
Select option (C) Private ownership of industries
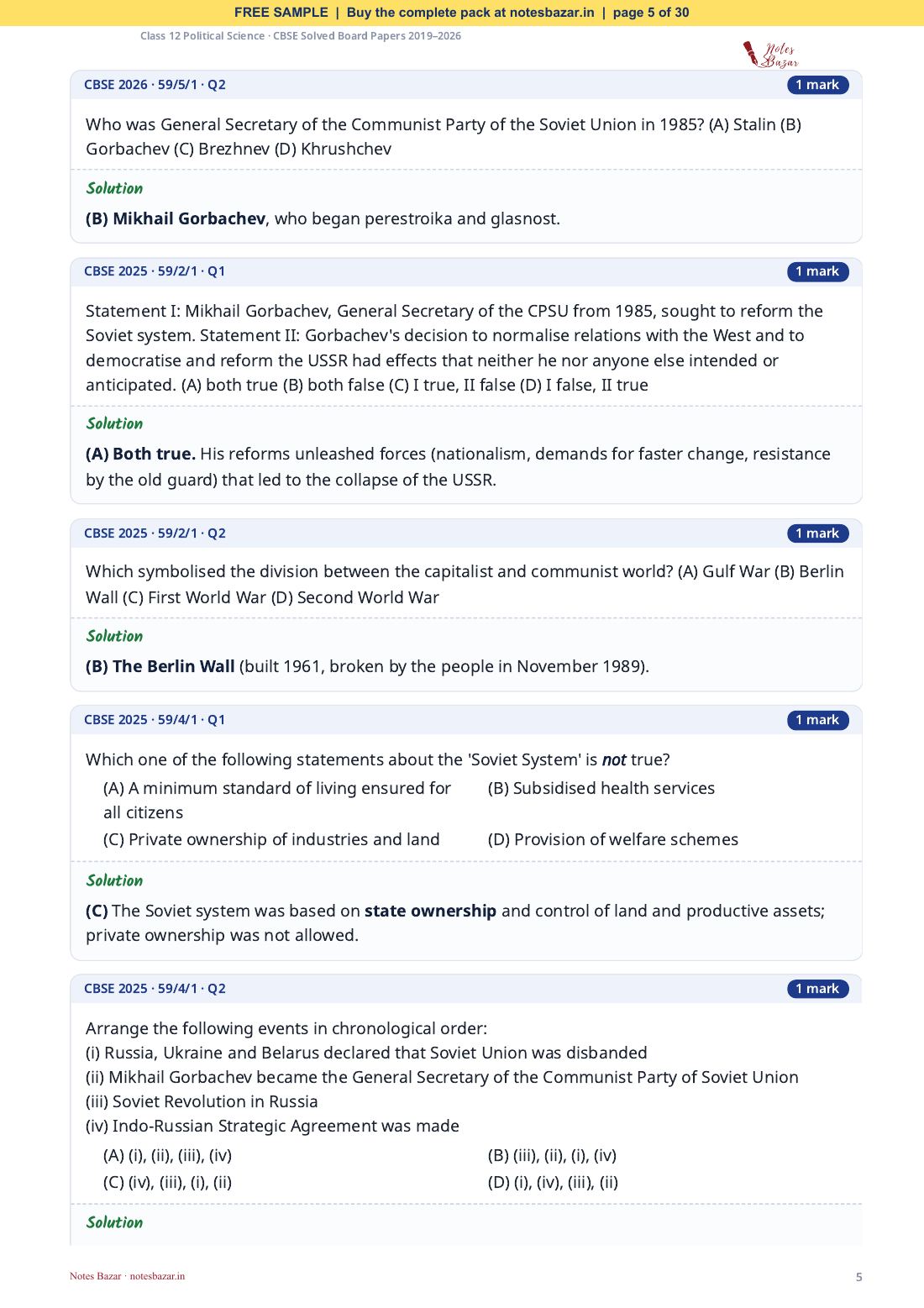(271, 839)
